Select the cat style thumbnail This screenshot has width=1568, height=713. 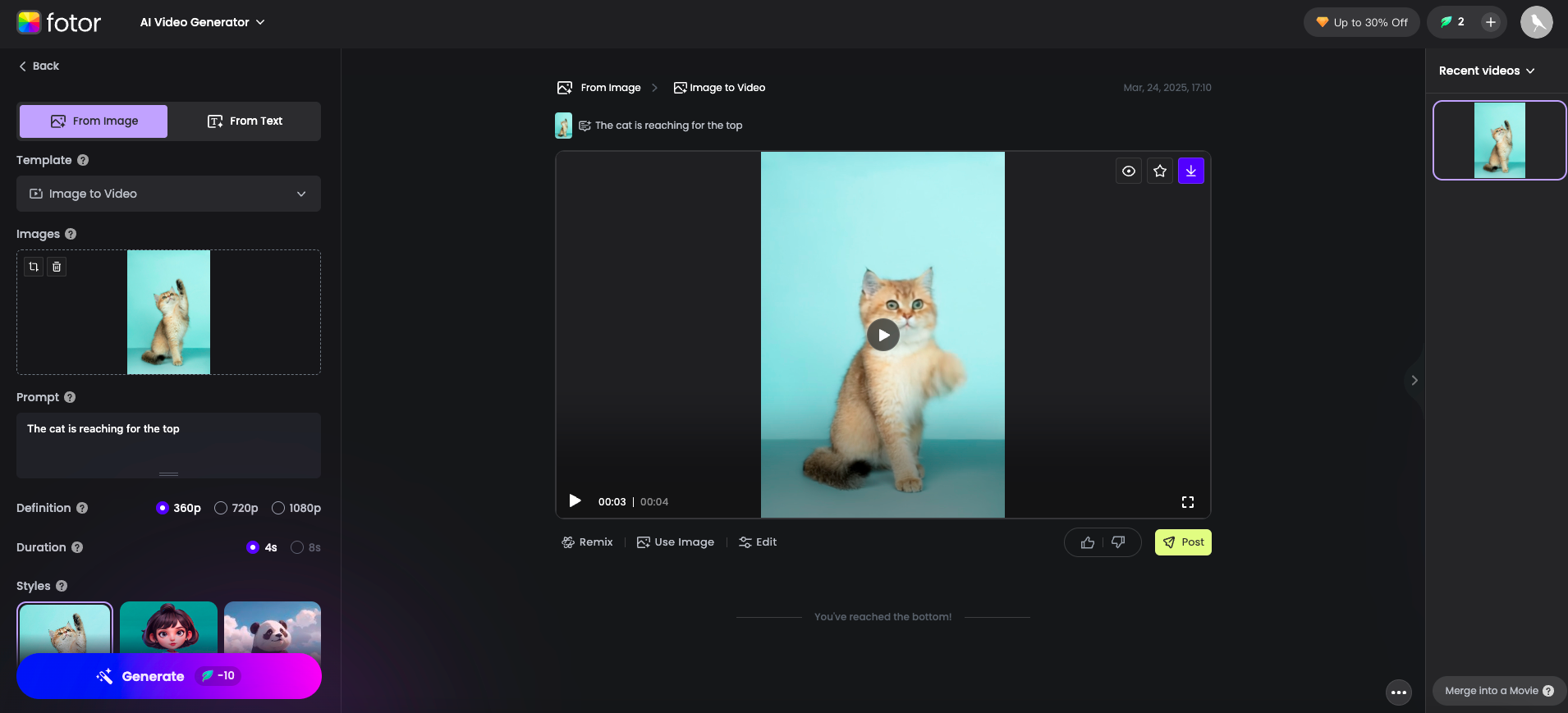tap(65, 628)
